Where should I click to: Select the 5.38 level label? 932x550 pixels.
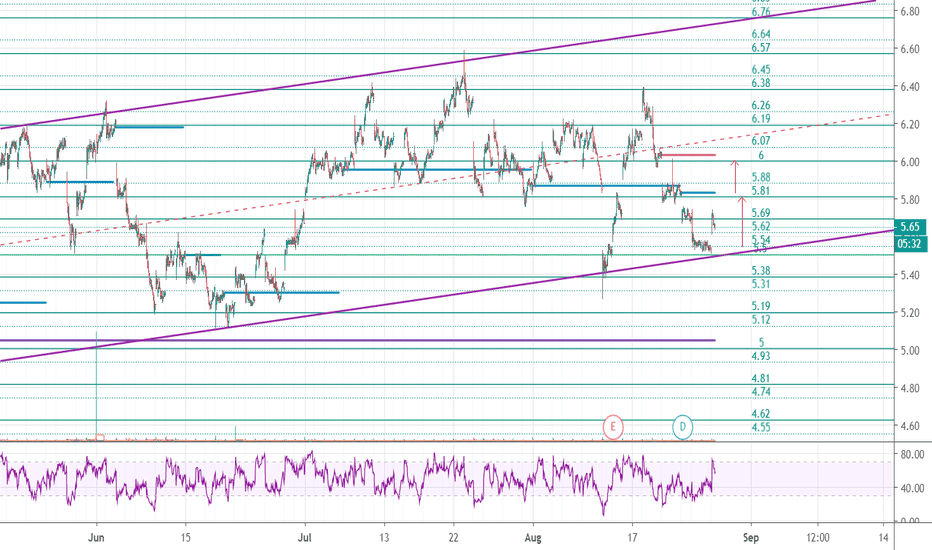[761, 271]
